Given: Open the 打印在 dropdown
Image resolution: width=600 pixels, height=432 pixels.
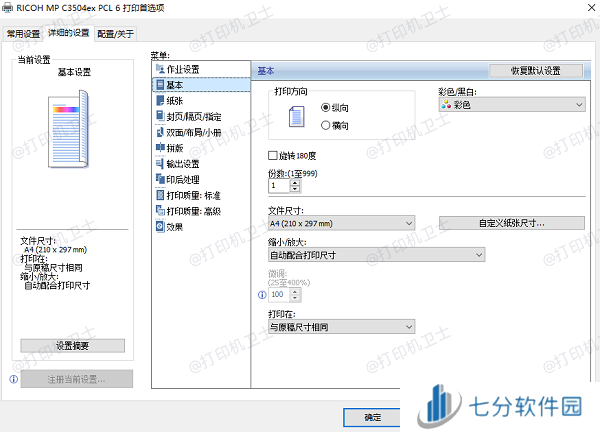Looking at the screenshot, I should (341, 327).
